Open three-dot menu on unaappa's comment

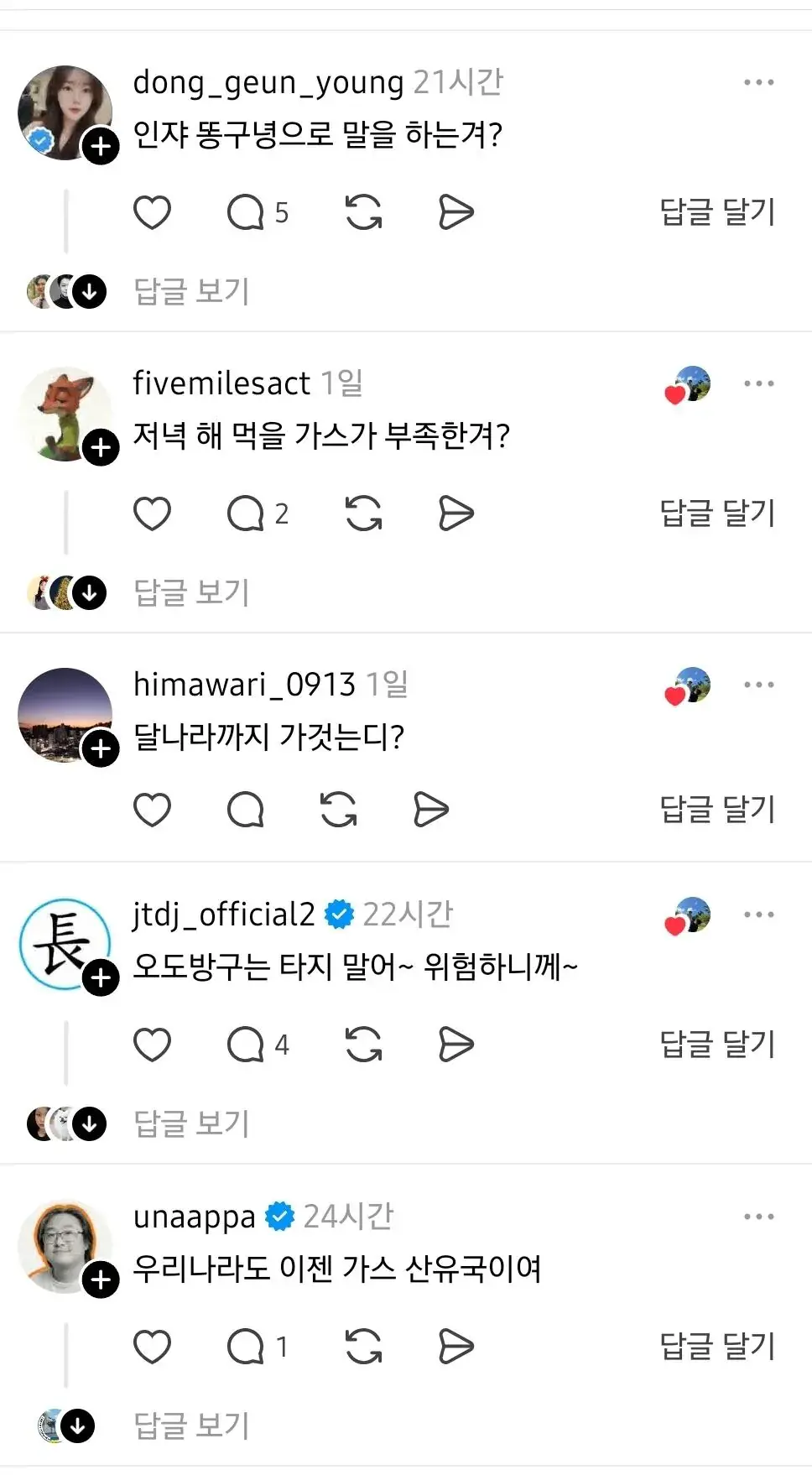click(x=758, y=1217)
